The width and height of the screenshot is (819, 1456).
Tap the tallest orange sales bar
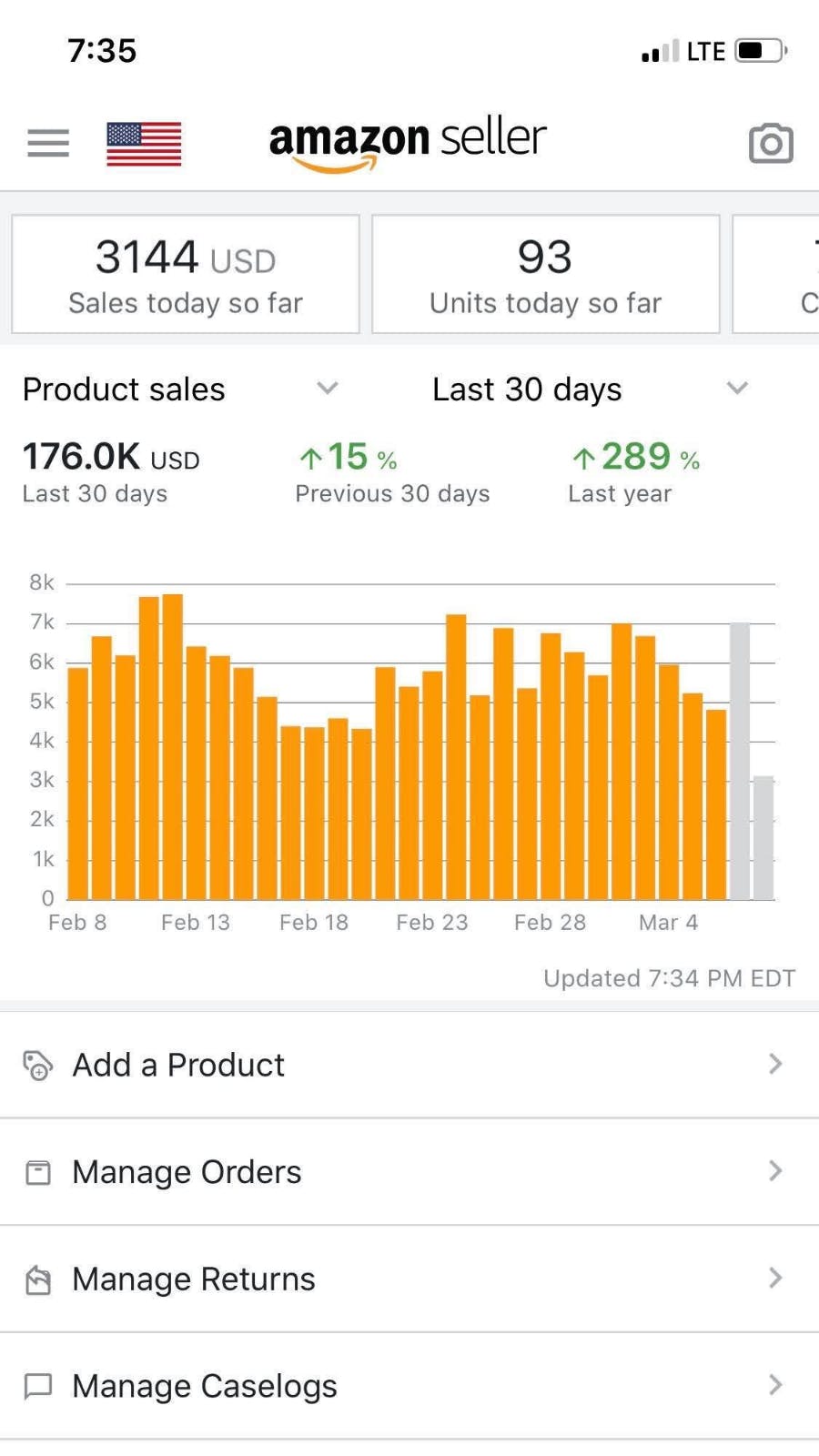pyautogui.click(x=172, y=746)
